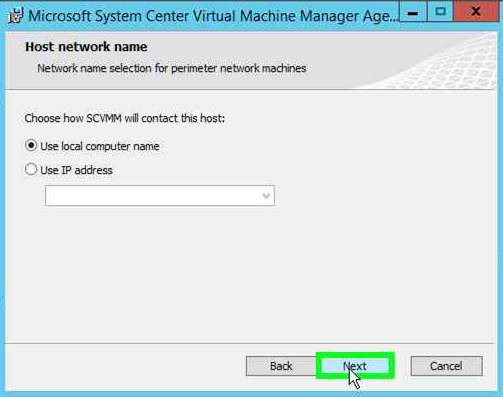This screenshot has width=503, height=397.
Task: Click the 'Host network name' heading
Action: pos(86,47)
